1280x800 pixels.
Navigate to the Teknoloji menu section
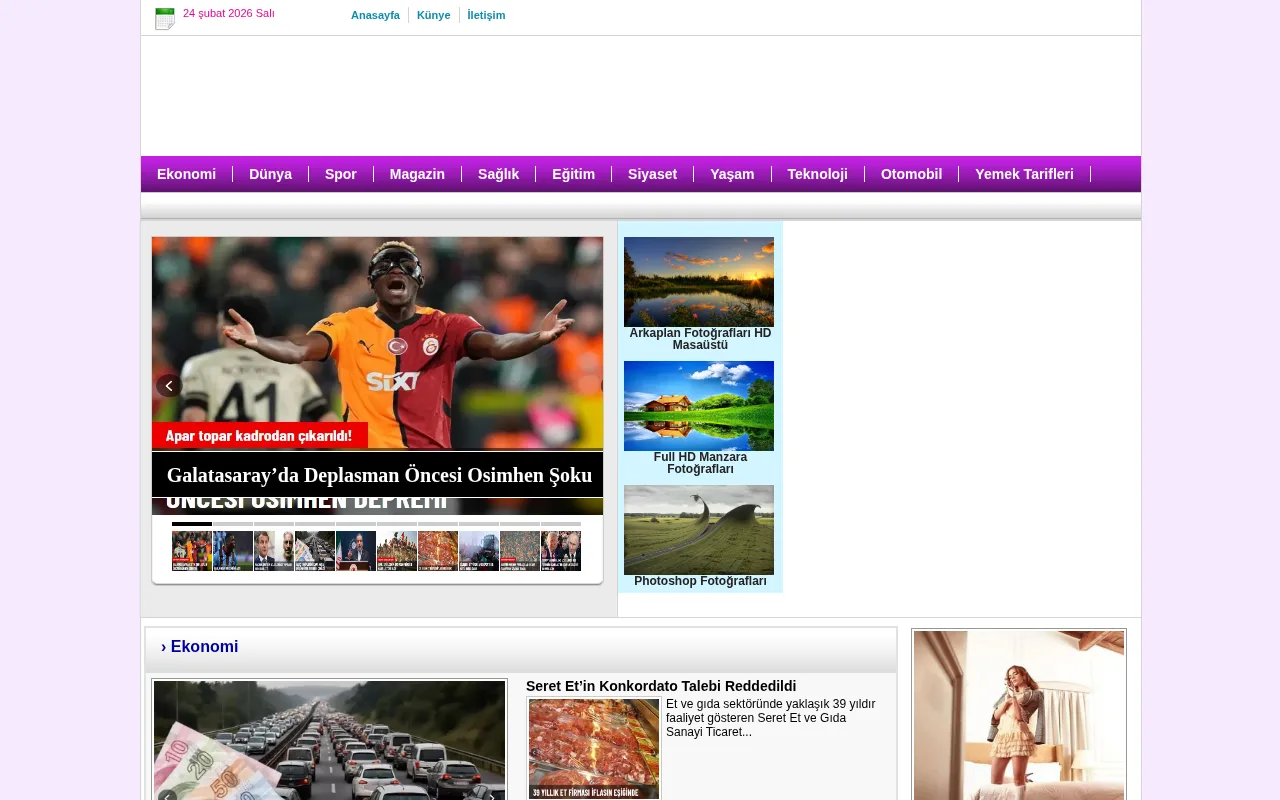click(x=817, y=174)
